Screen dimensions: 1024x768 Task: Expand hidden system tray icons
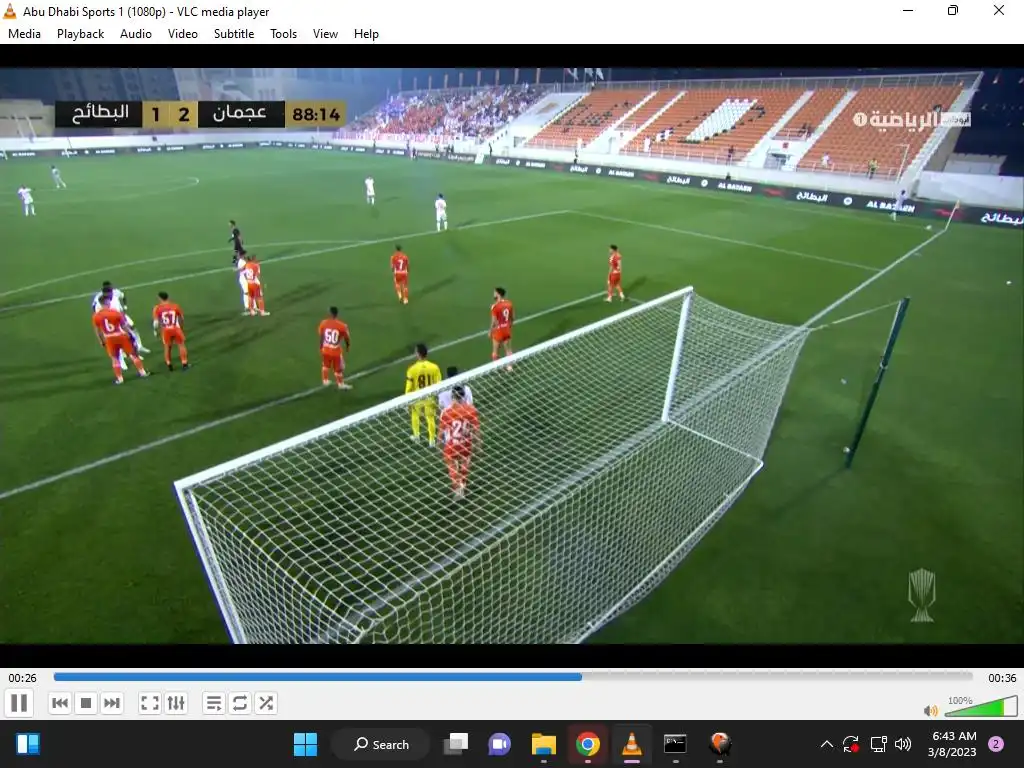(x=826, y=744)
